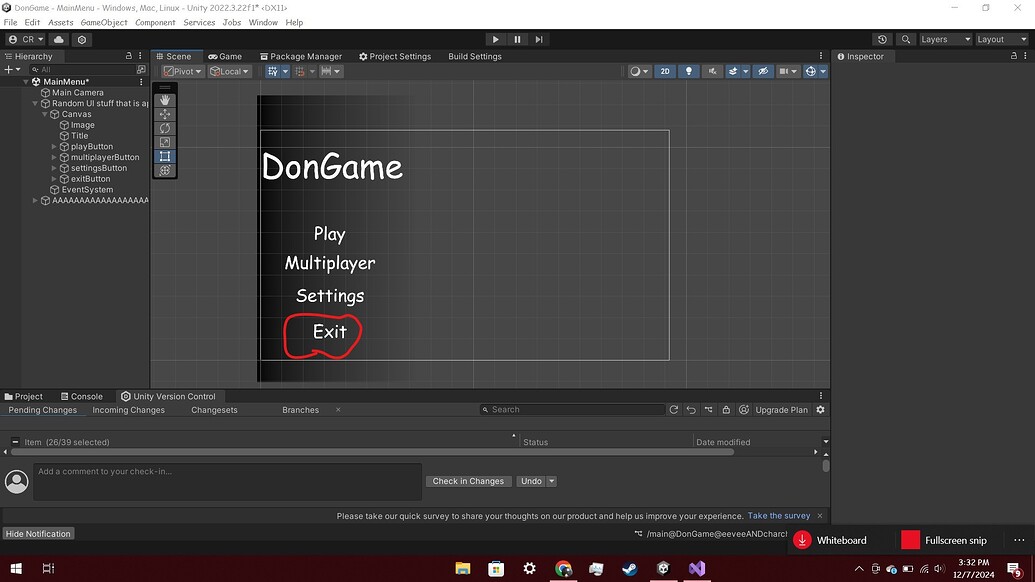Image resolution: width=1035 pixels, height=582 pixels.
Task: Toggle 2D view mode in the Scene toolbar
Action: click(x=664, y=71)
